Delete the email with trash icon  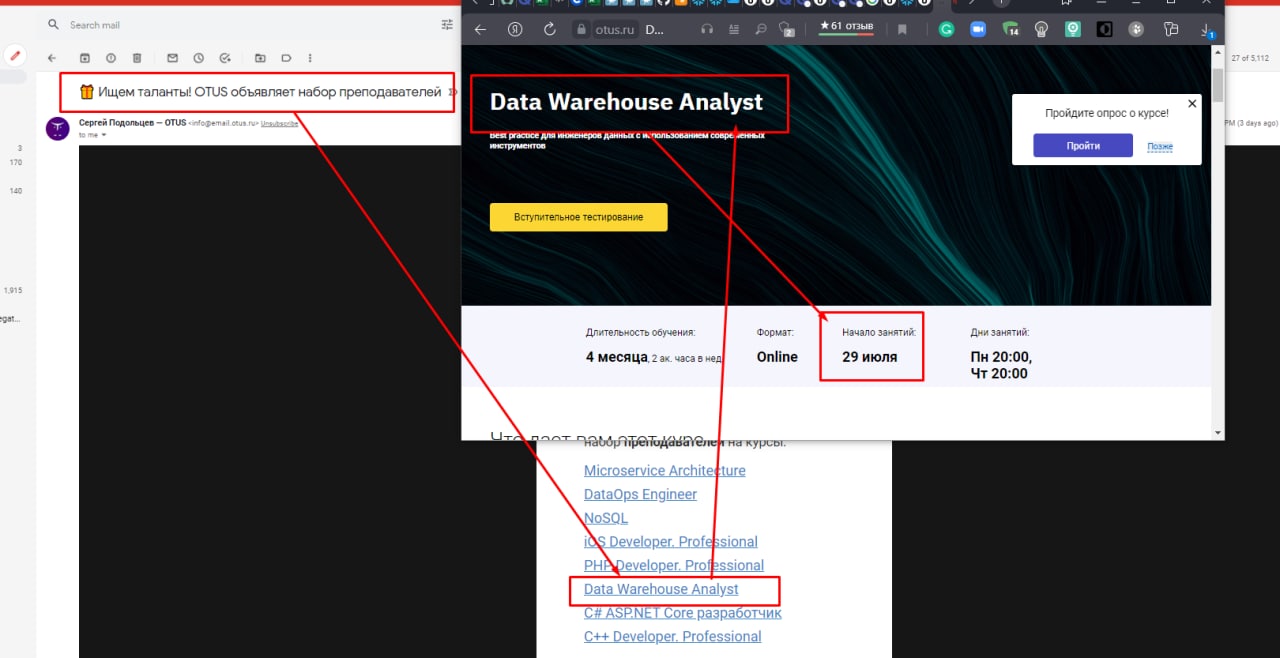[137, 58]
